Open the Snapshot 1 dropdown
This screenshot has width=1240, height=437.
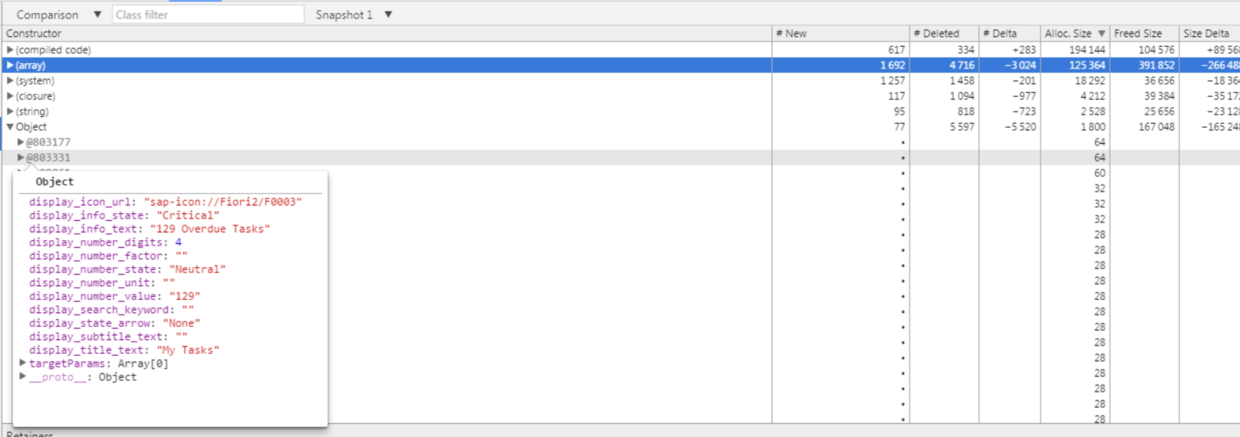[354, 15]
